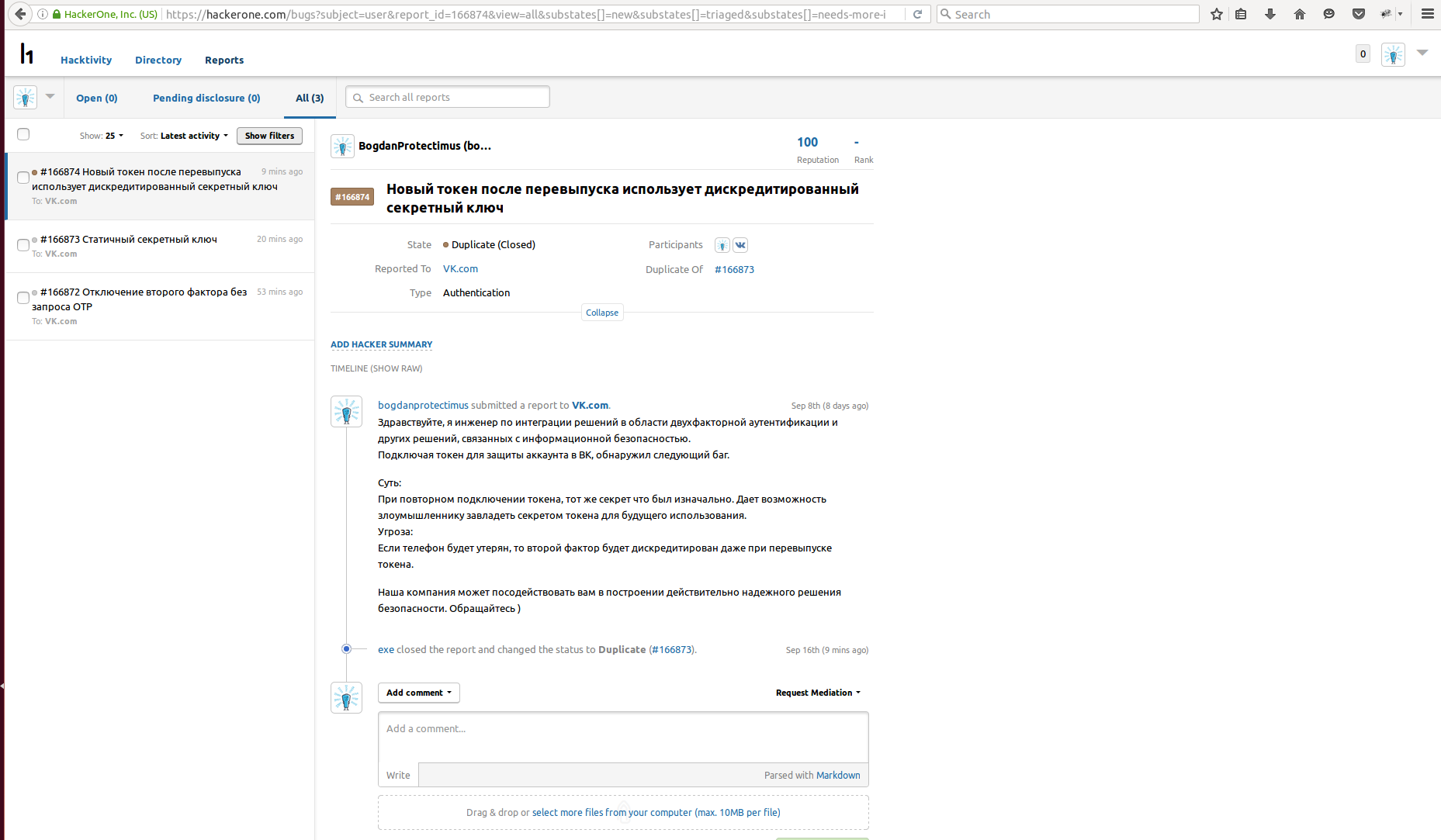Click the hacker participant avatar icon
This screenshot has width=1441, height=840.
coord(722,245)
